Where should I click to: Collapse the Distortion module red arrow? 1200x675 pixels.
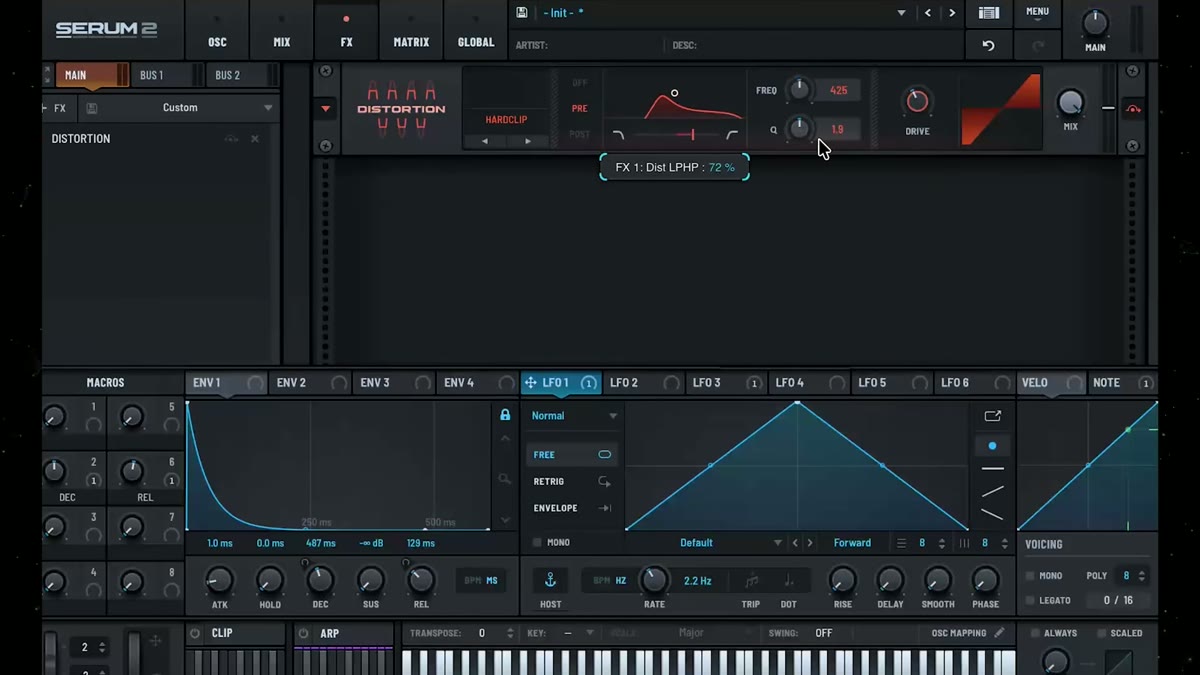point(325,108)
